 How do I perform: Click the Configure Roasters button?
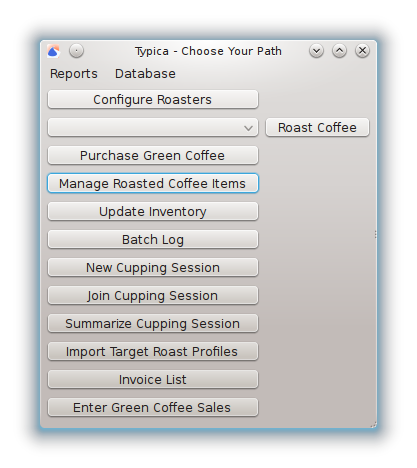(x=153, y=99)
